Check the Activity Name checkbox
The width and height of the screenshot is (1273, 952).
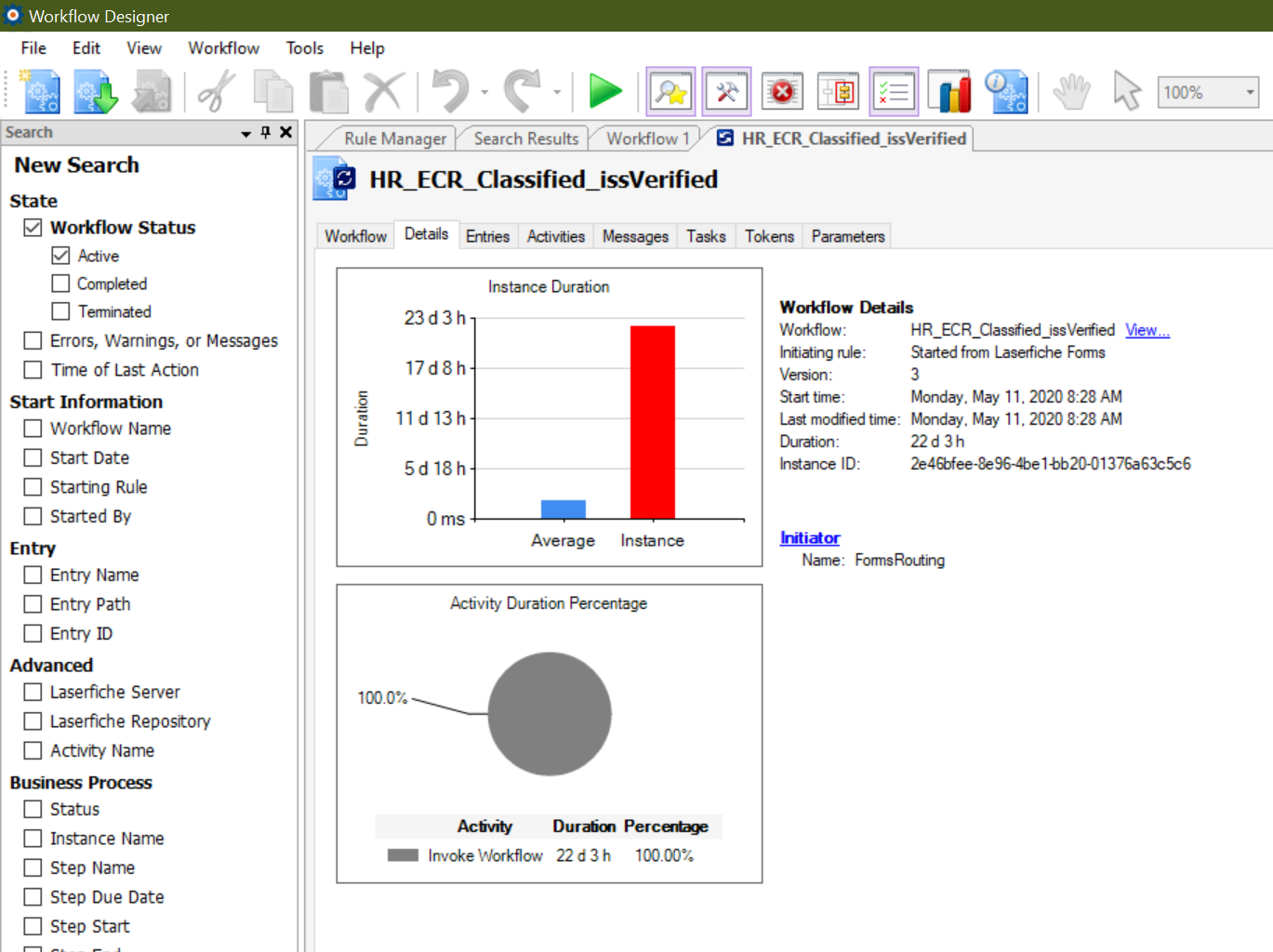pyautogui.click(x=33, y=750)
